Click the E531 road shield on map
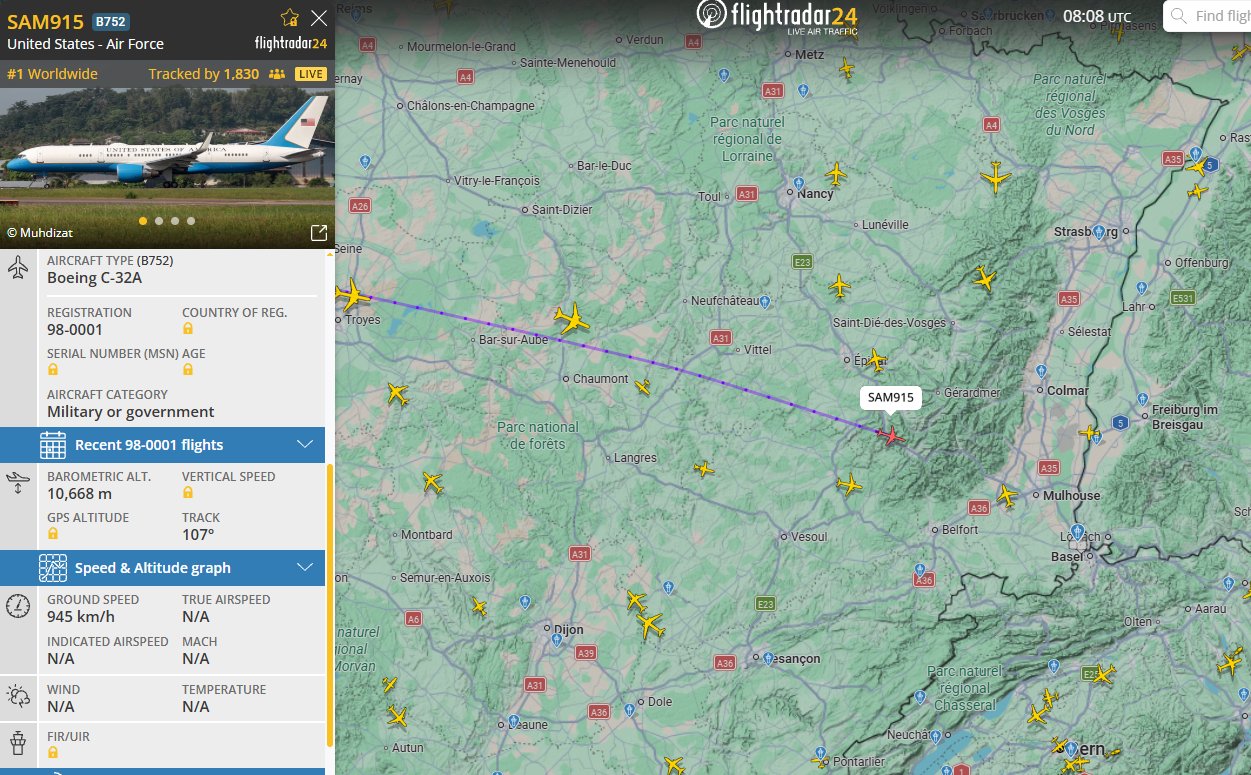The width and height of the screenshot is (1251, 775). pos(1183,298)
